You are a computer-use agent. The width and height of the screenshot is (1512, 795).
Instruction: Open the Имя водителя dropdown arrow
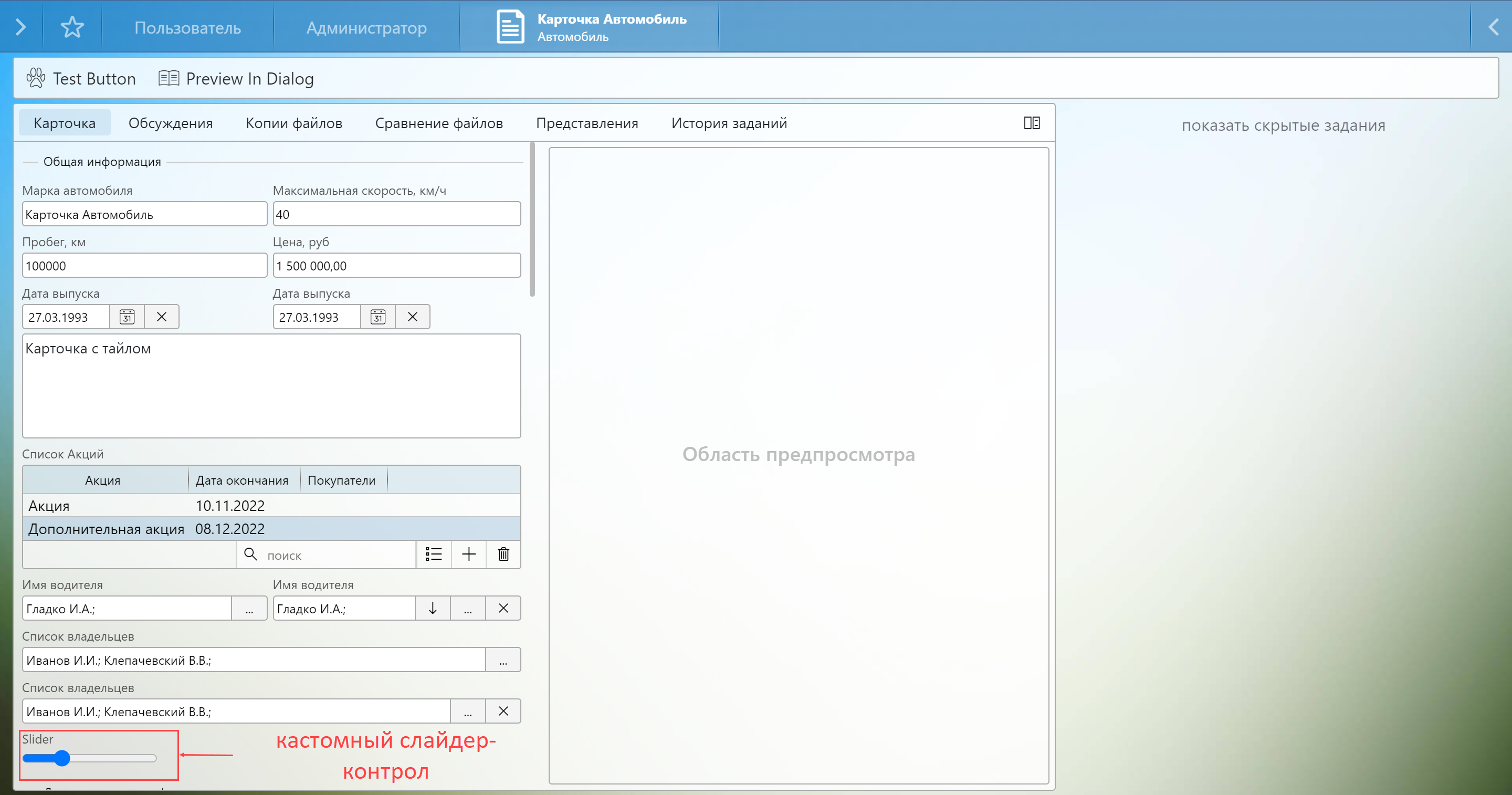433,608
